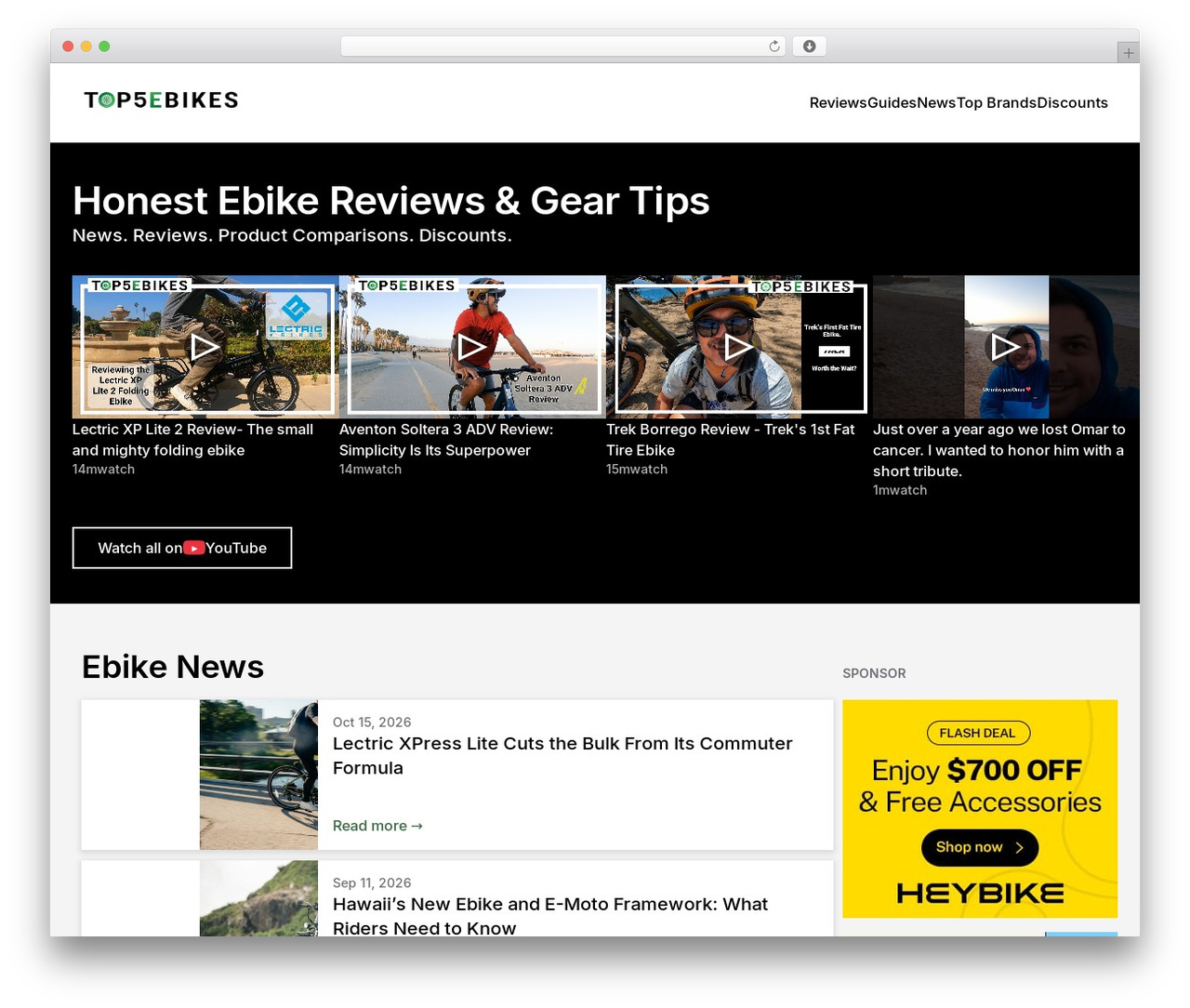Open the Omar tribute video title

(x=999, y=450)
